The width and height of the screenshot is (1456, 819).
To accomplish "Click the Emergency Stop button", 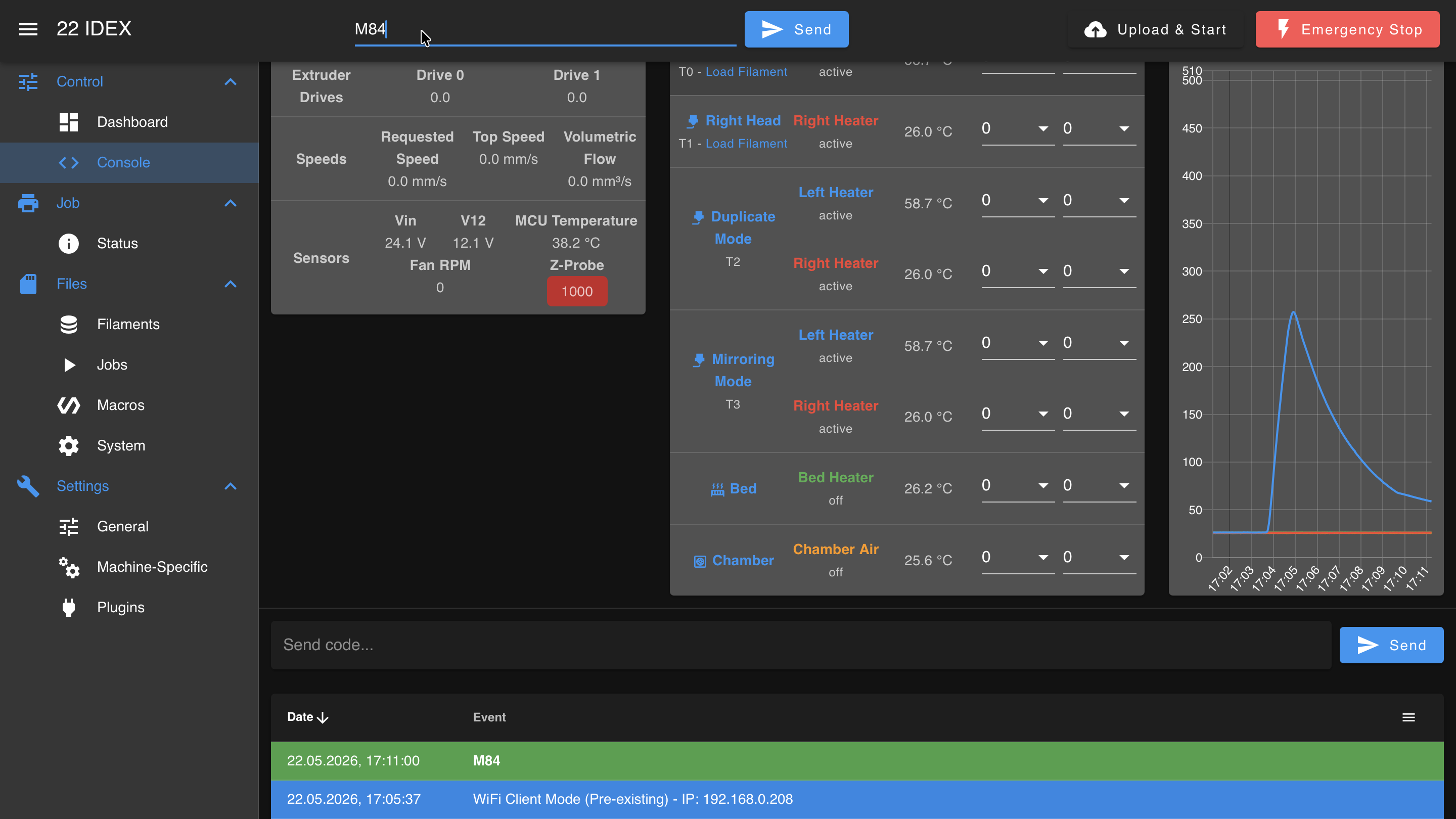I will [x=1347, y=29].
